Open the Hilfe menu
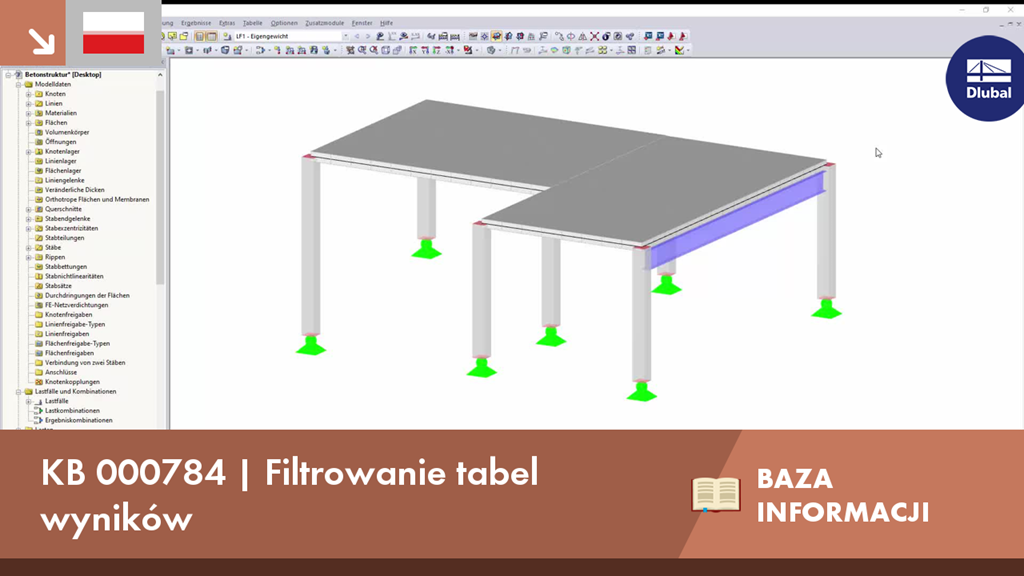Screen dimensions: 1024x576 pos(387,23)
